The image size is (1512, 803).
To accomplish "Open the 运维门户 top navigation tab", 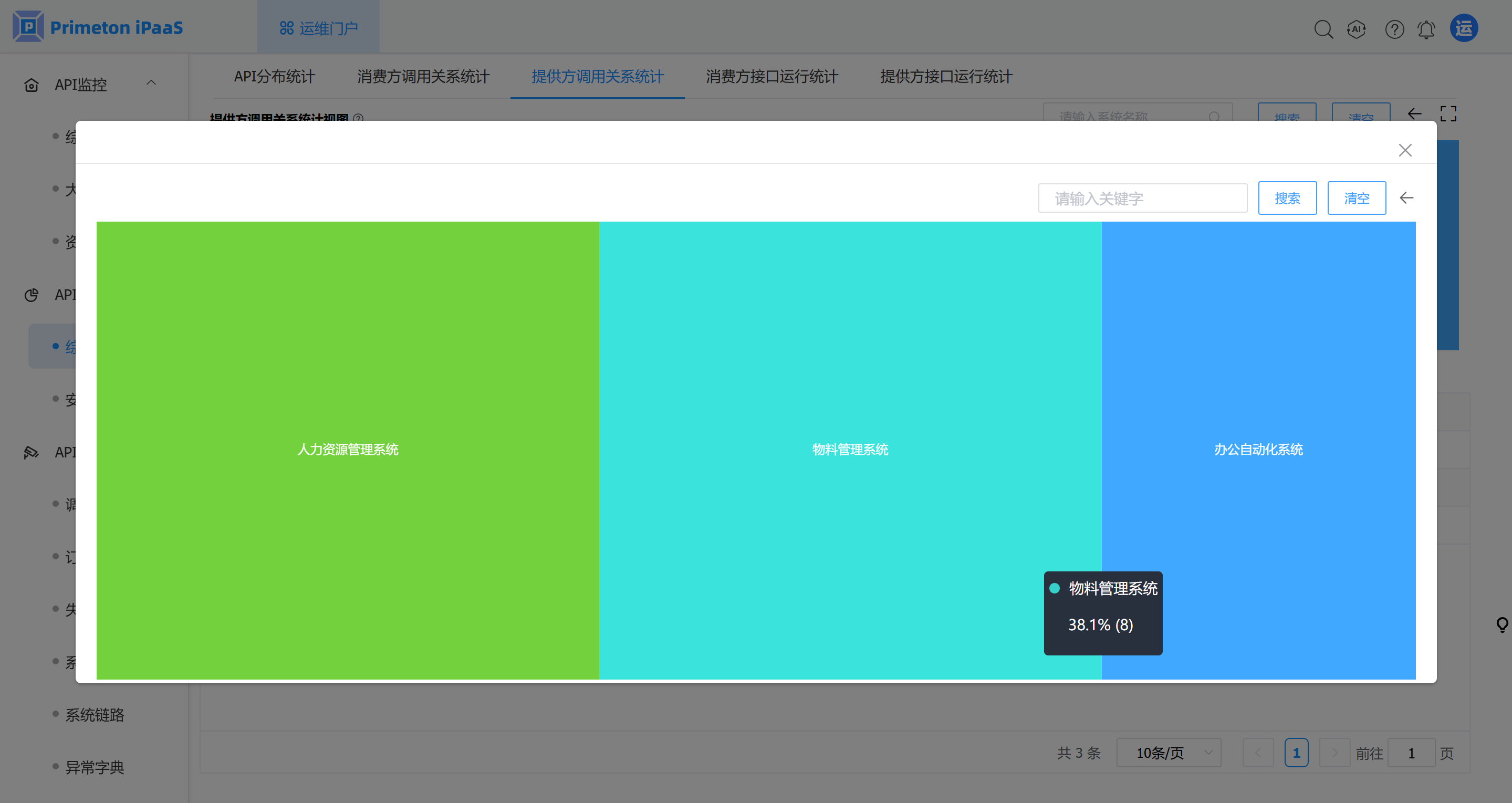I will click(319, 28).
